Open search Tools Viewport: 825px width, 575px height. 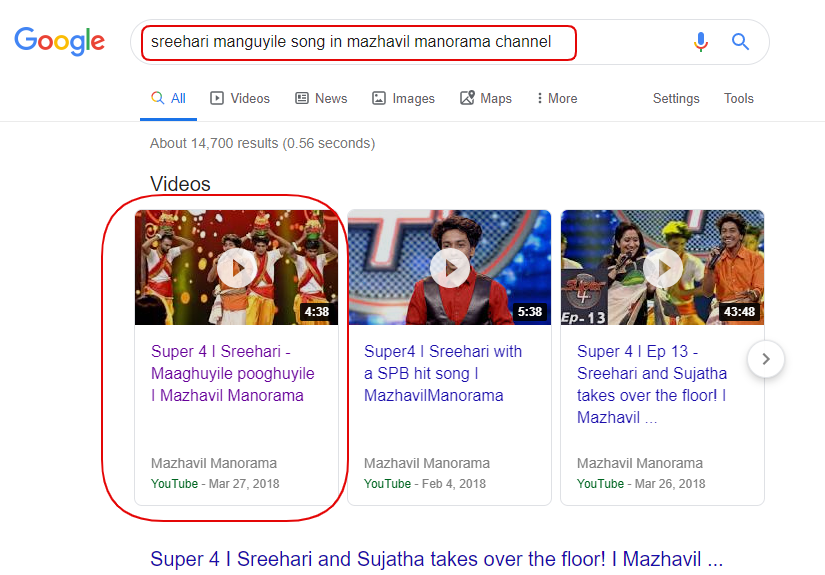pos(739,98)
